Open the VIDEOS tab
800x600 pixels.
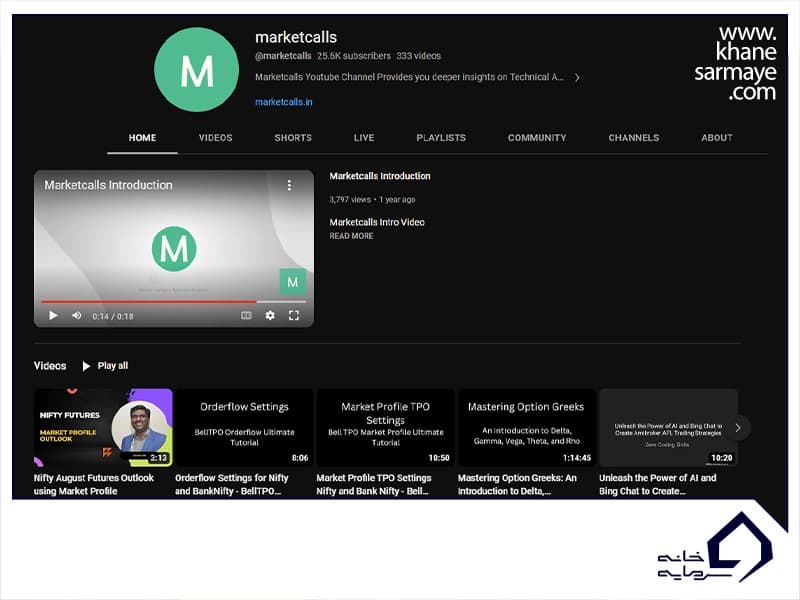[x=215, y=138]
